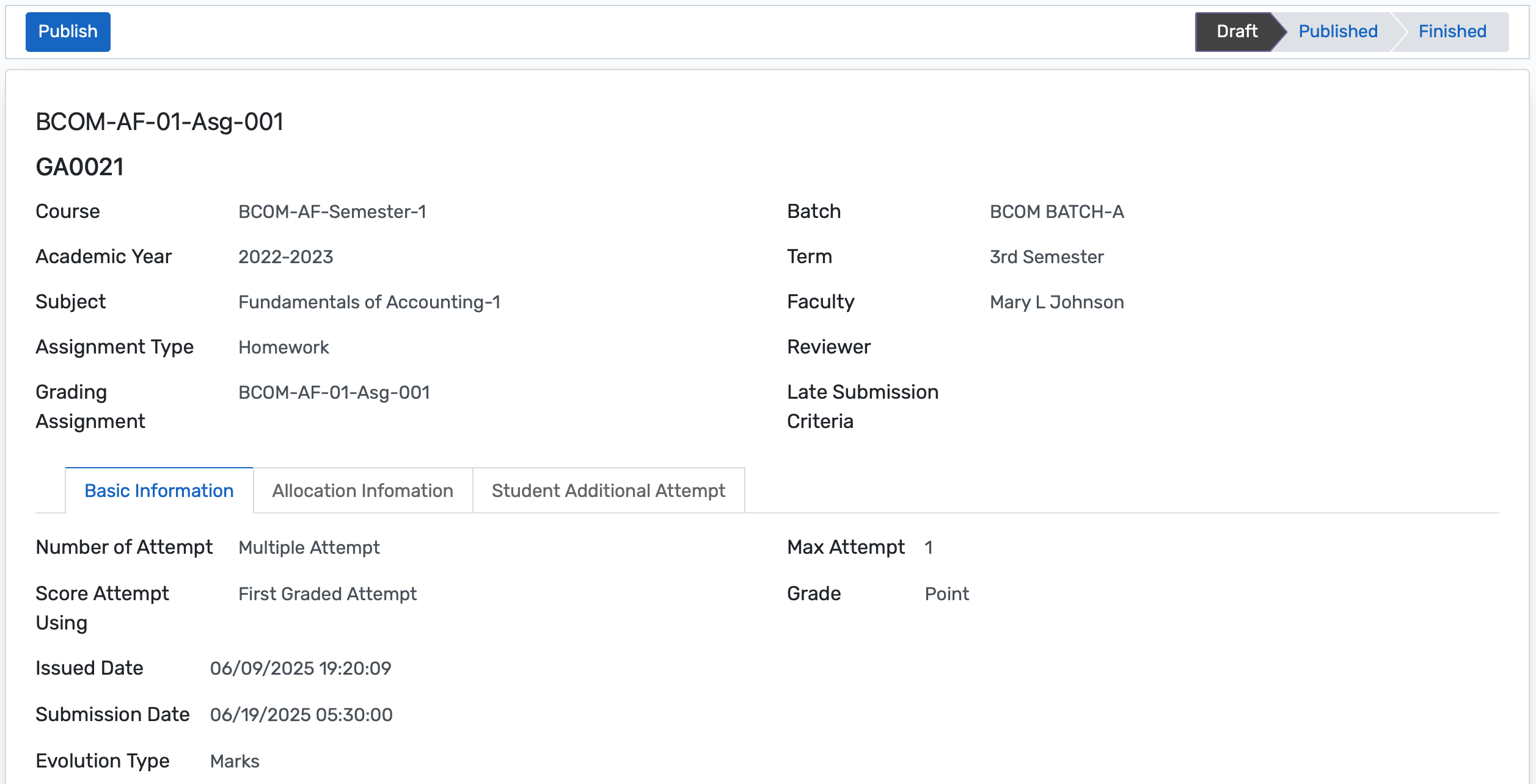
Task: Open the Allocation Infomation tab
Action: 362,490
